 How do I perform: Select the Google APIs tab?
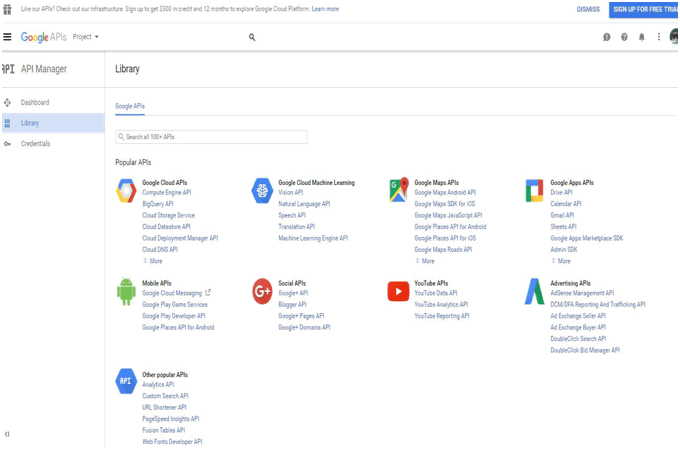(130, 106)
